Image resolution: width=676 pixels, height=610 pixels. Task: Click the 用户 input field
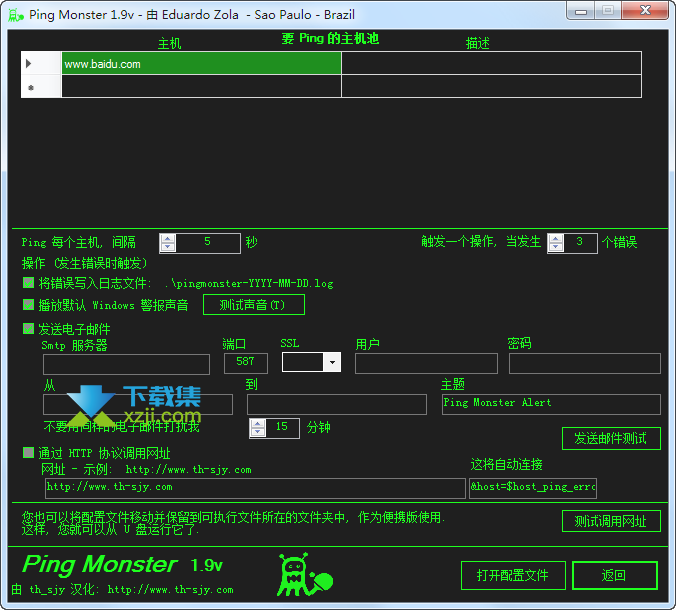click(426, 363)
